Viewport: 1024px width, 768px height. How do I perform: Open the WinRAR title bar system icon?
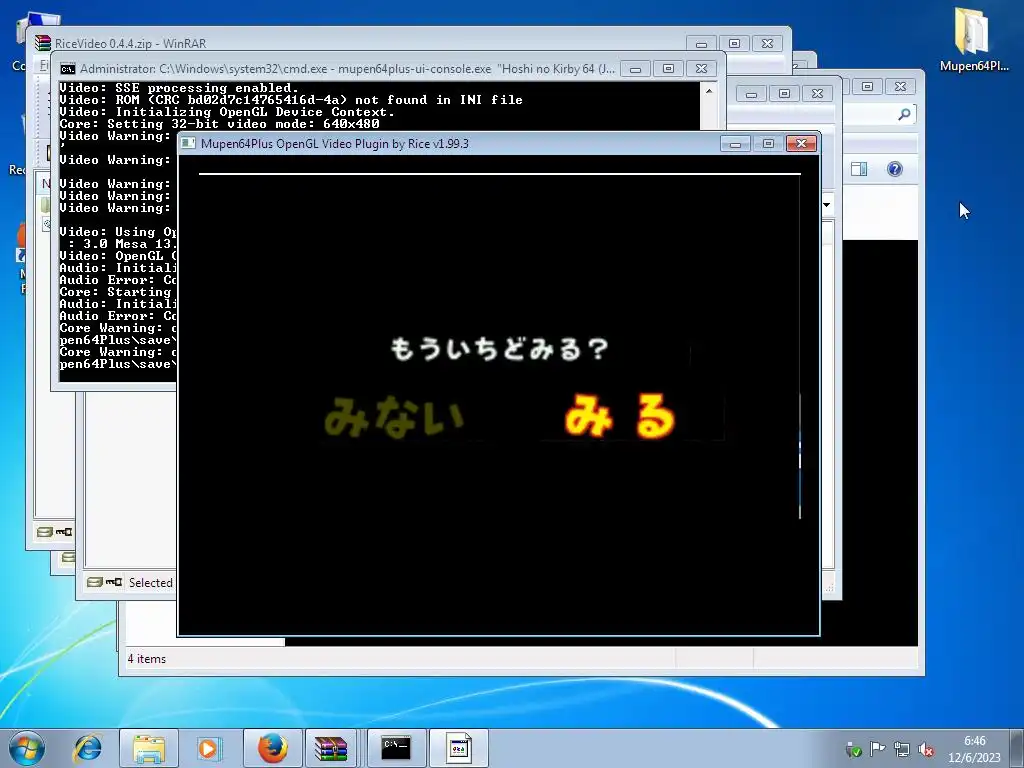(x=43, y=43)
